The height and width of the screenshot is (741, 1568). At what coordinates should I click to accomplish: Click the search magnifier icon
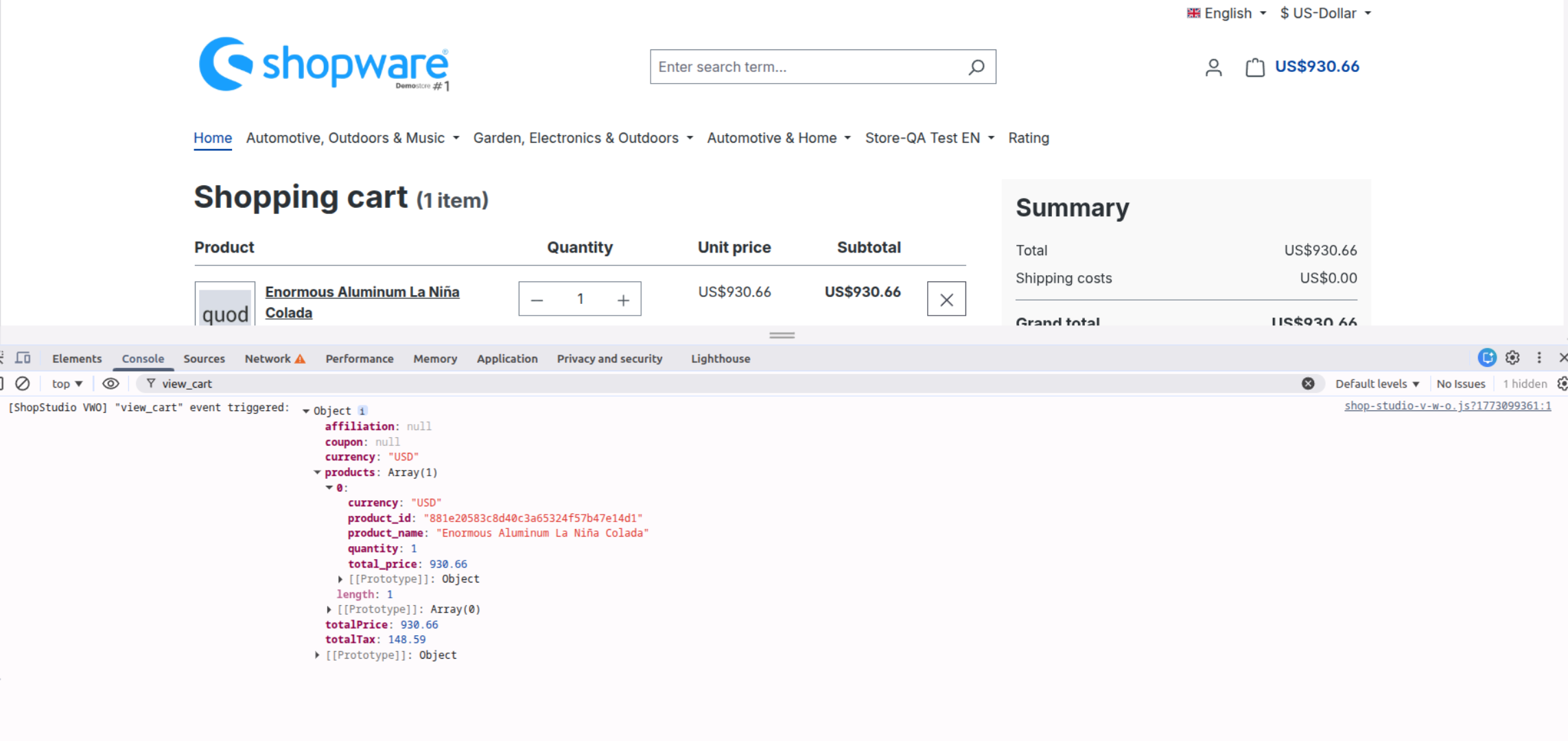point(976,67)
